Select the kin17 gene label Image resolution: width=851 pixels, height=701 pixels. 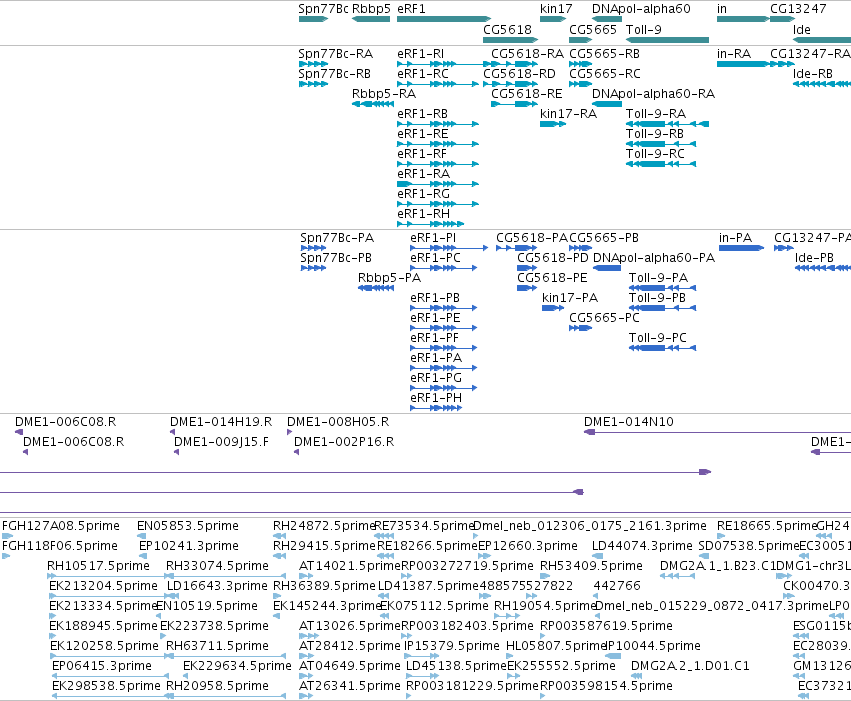(556, 9)
